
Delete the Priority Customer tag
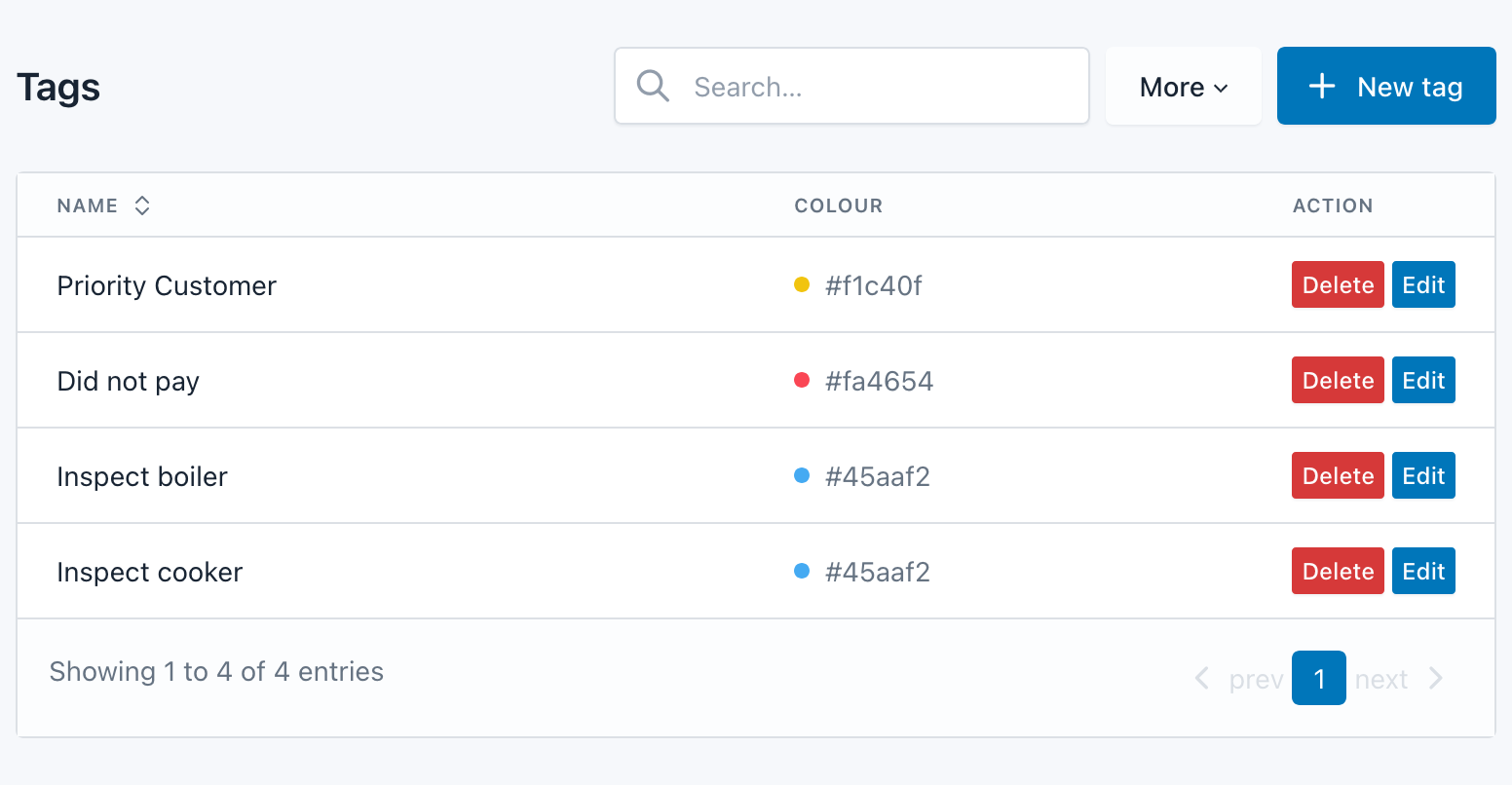pyautogui.click(x=1338, y=284)
